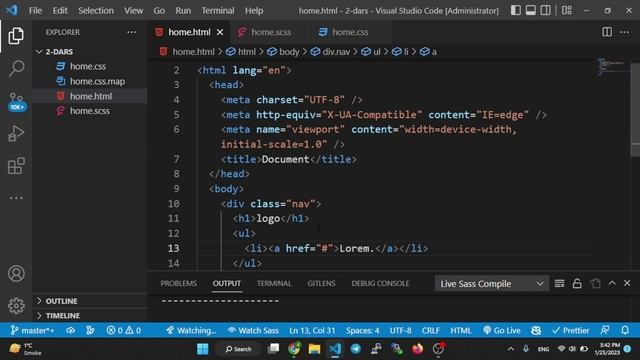The width and height of the screenshot is (640, 360).
Task: Open Explorer views and more actions ellipsis
Action: point(131,32)
